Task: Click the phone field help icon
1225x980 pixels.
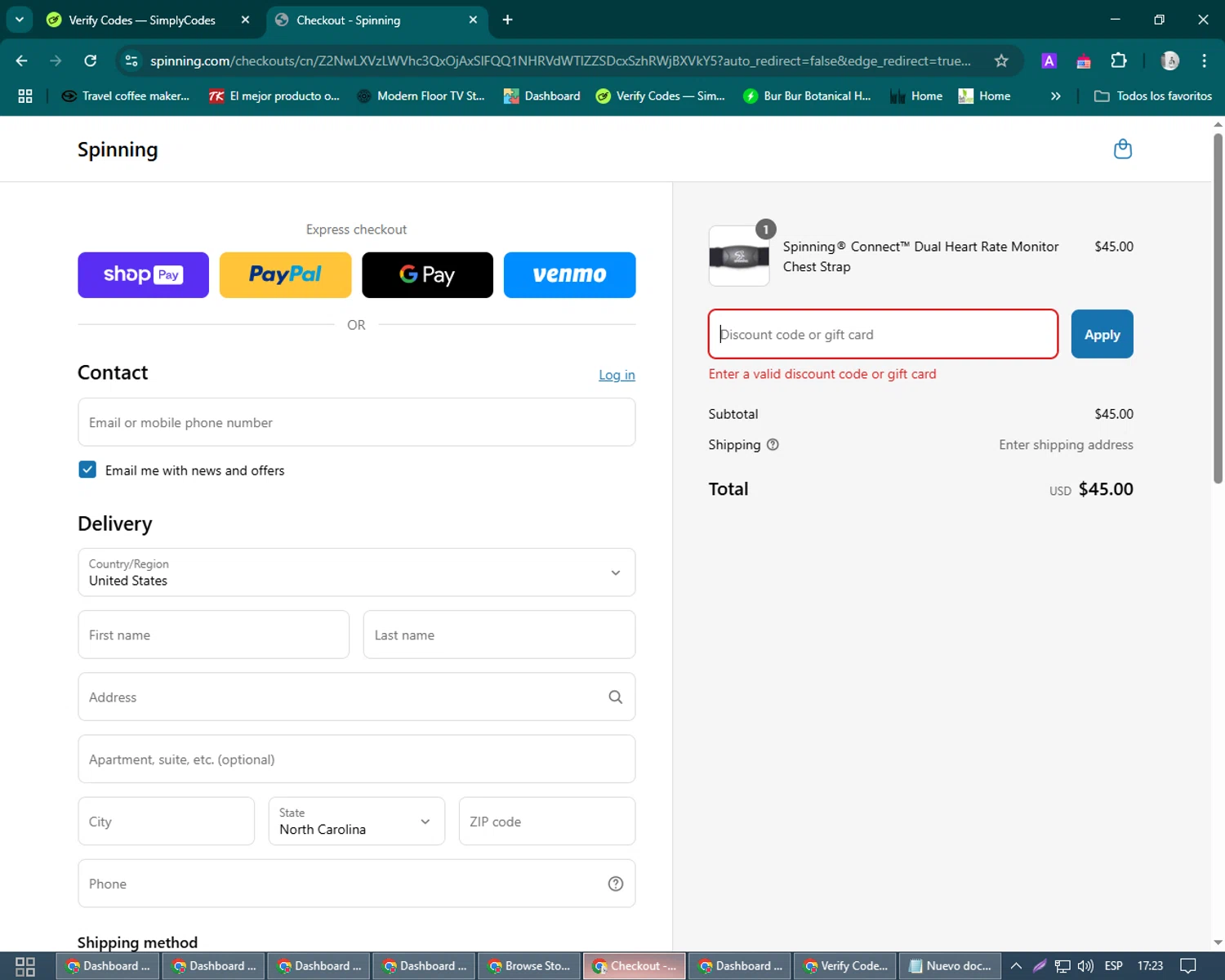Action: click(616, 884)
